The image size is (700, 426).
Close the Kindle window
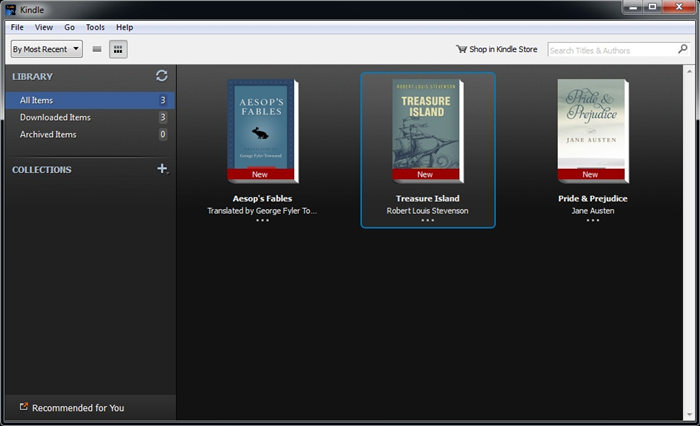679,7
